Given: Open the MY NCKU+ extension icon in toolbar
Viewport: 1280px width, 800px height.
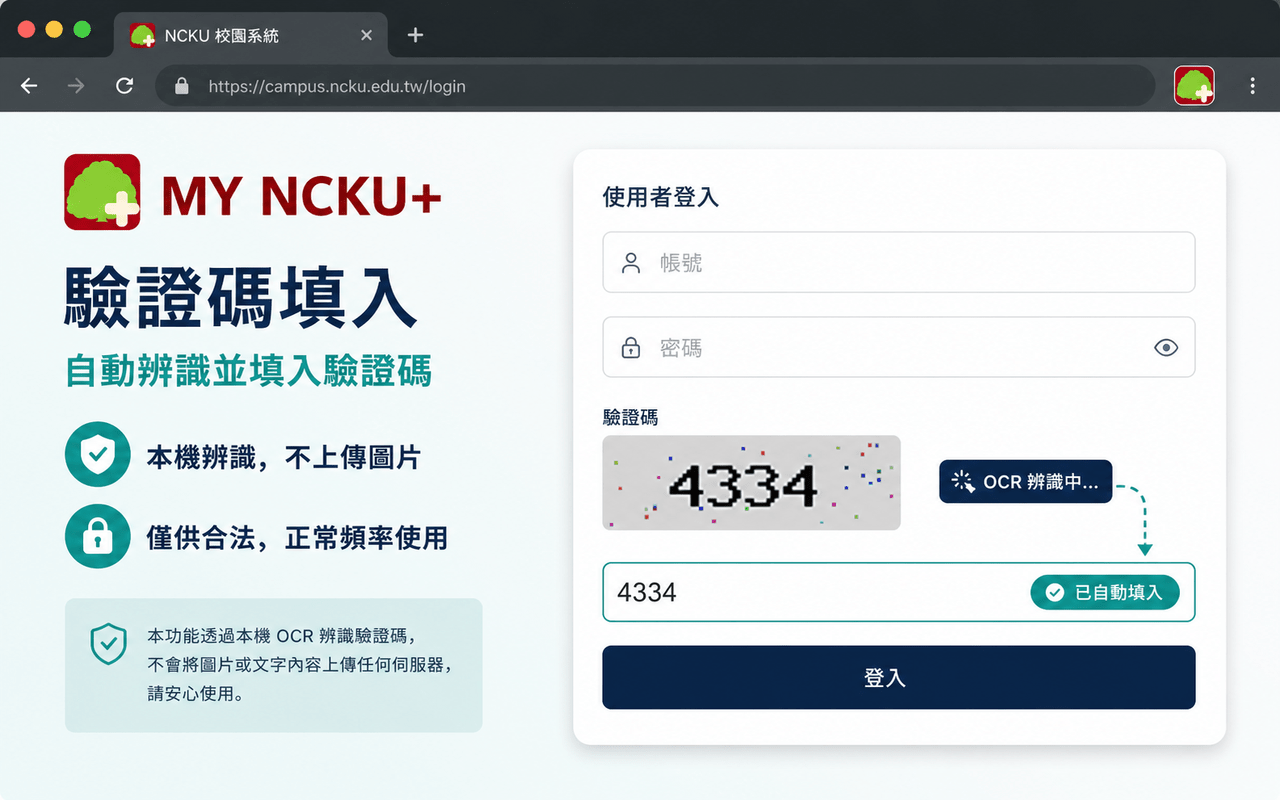Looking at the screenshot, I should [x=1194, y=86].
